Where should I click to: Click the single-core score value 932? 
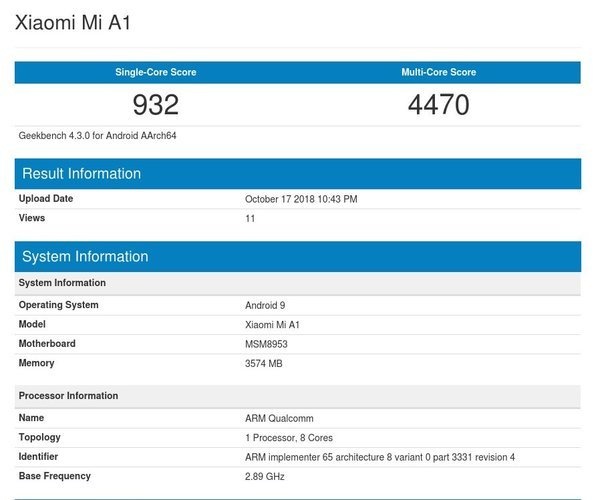click(156, 105)
